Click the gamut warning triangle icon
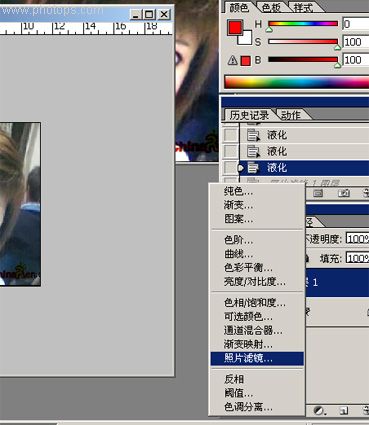Viewport: 369px width, 425px height. 233,61
